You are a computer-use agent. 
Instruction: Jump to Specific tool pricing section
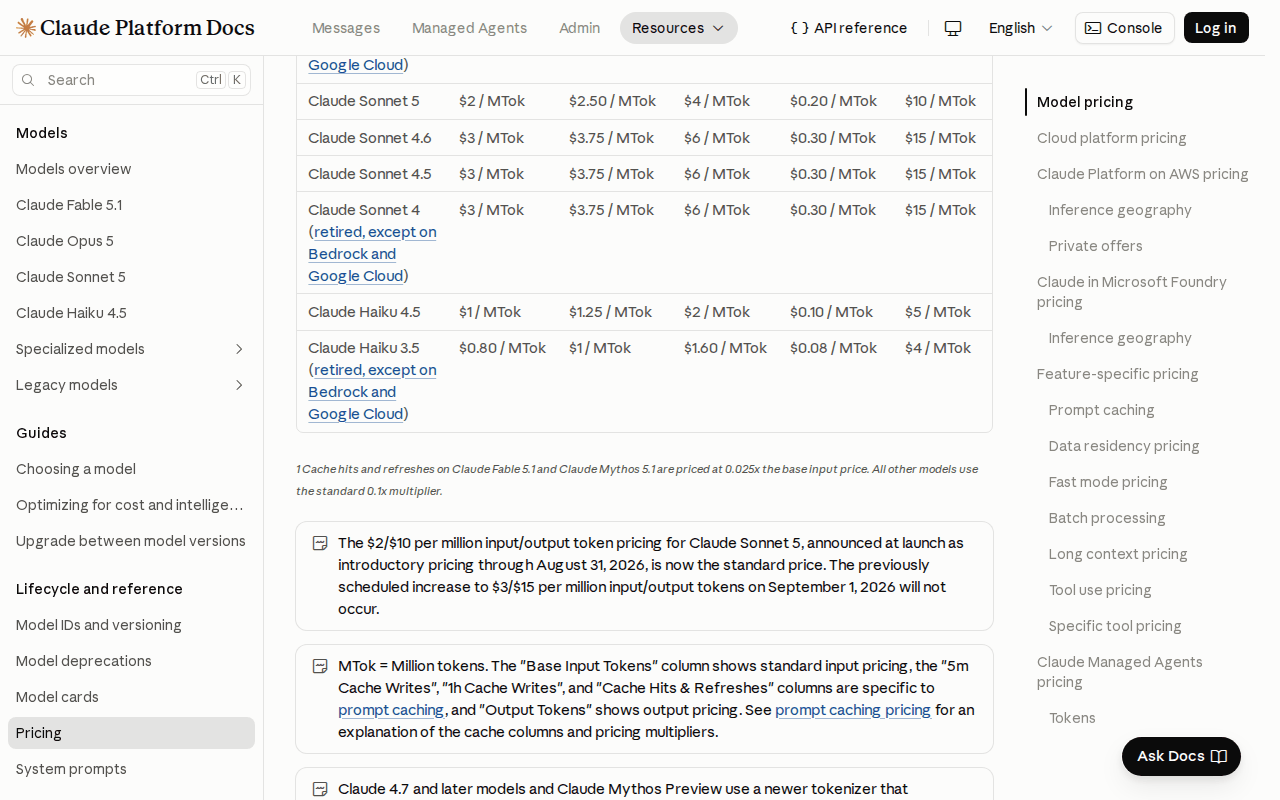1115,626
